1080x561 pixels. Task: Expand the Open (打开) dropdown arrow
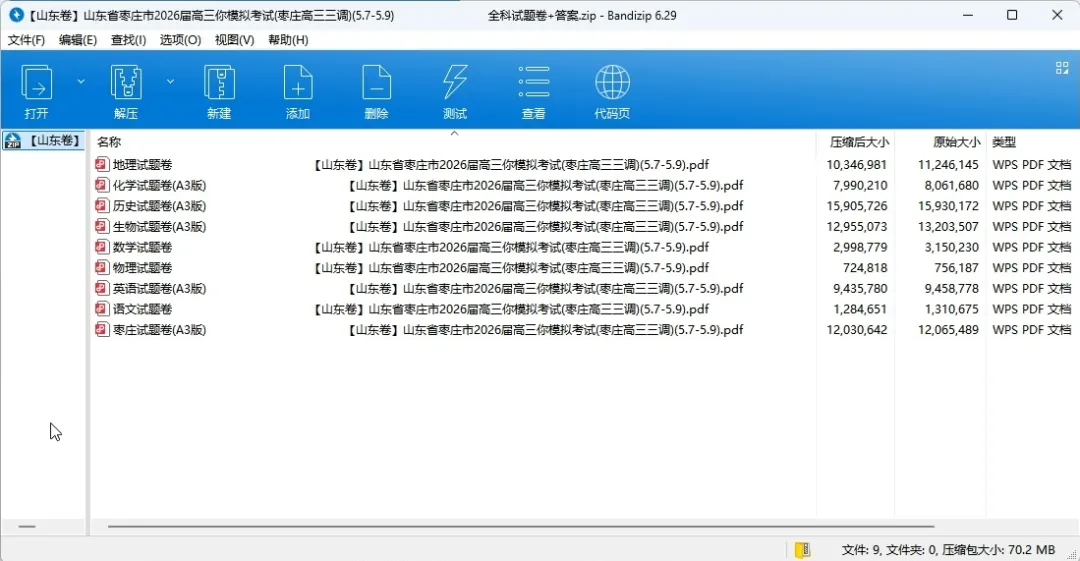click(81, 81)
